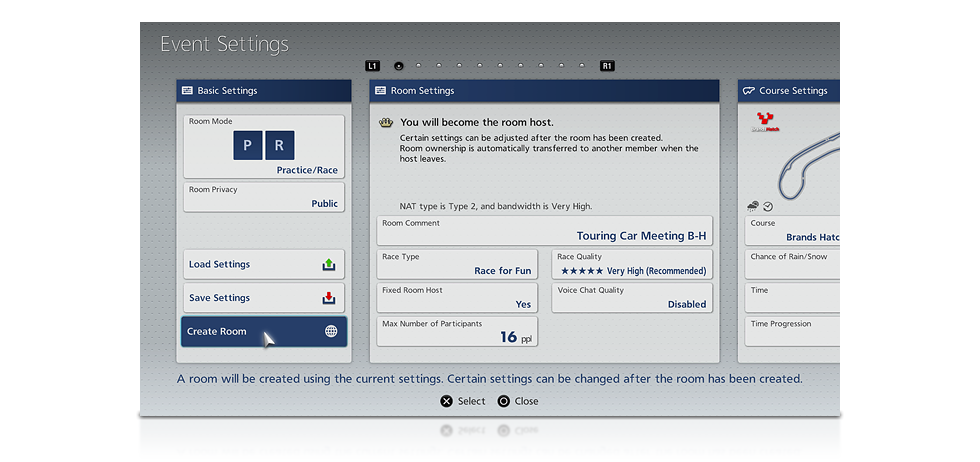Open the Race Type selection
Viewport: 980px width, 462px height.
pos(458,264)
